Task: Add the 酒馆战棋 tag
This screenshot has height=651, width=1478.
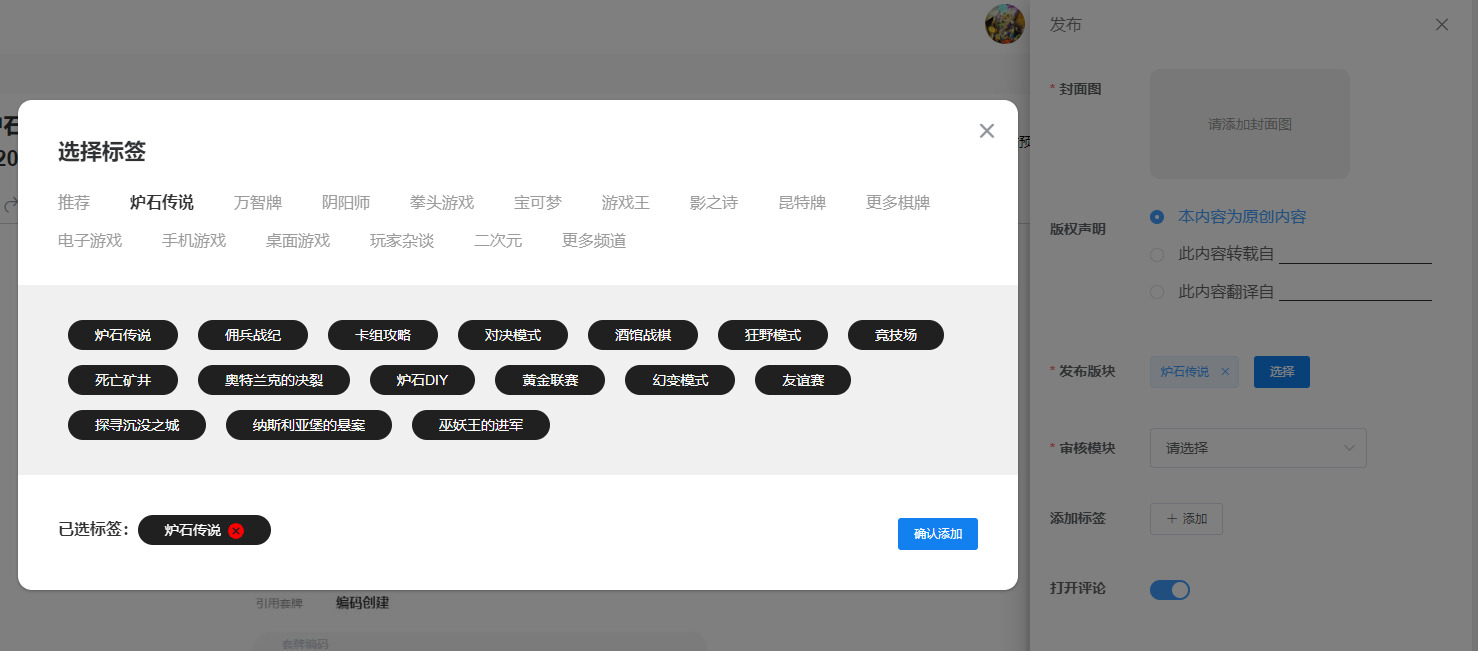Action: click(643, 335)
